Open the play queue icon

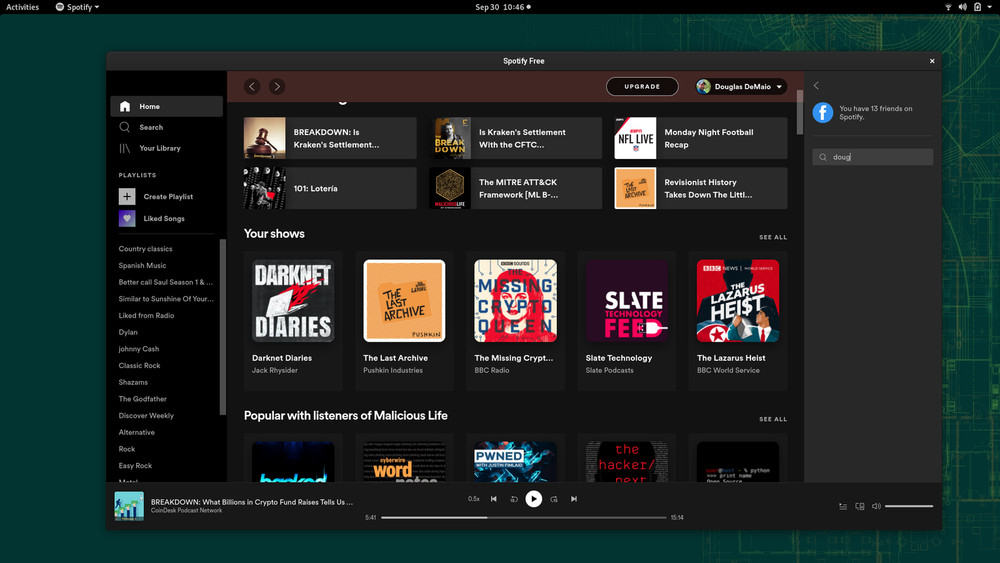[x=843, y=507]
